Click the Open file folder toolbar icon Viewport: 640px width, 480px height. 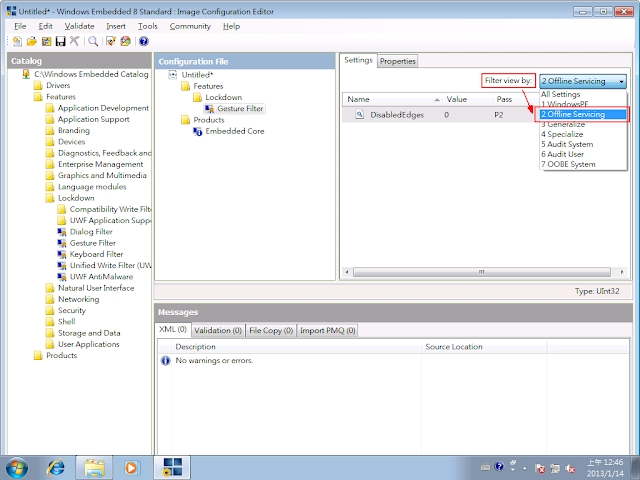31,41
